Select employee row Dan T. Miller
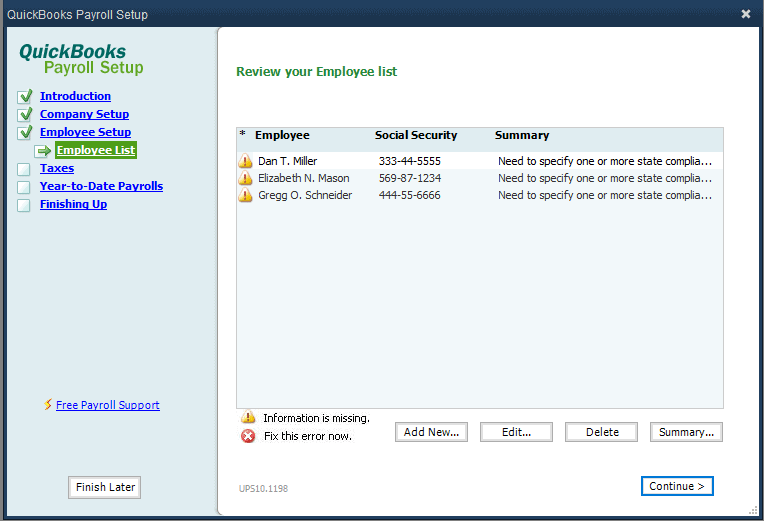This screenshot has width=764, height=521. point(480,161)
